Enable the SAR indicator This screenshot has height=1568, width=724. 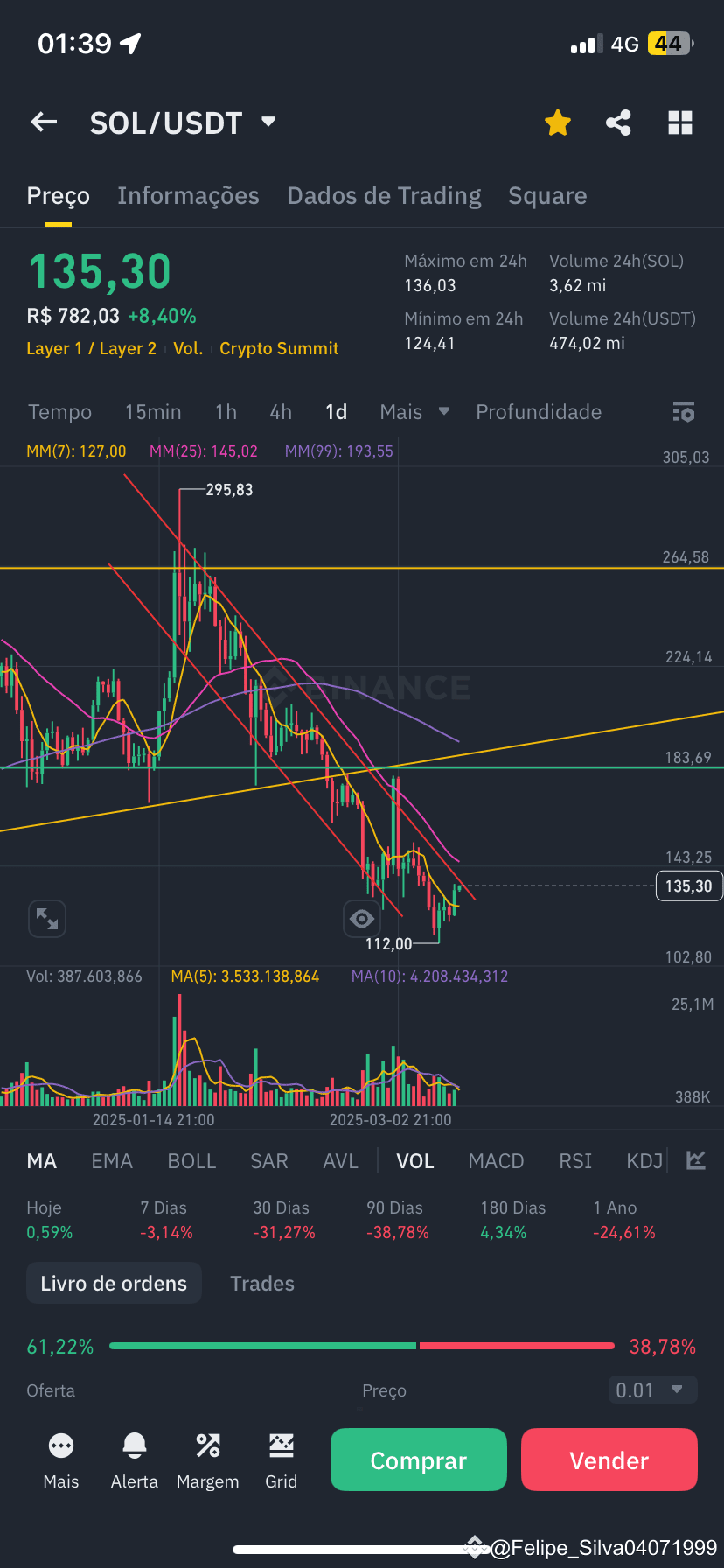click(x=269, y=1161)
